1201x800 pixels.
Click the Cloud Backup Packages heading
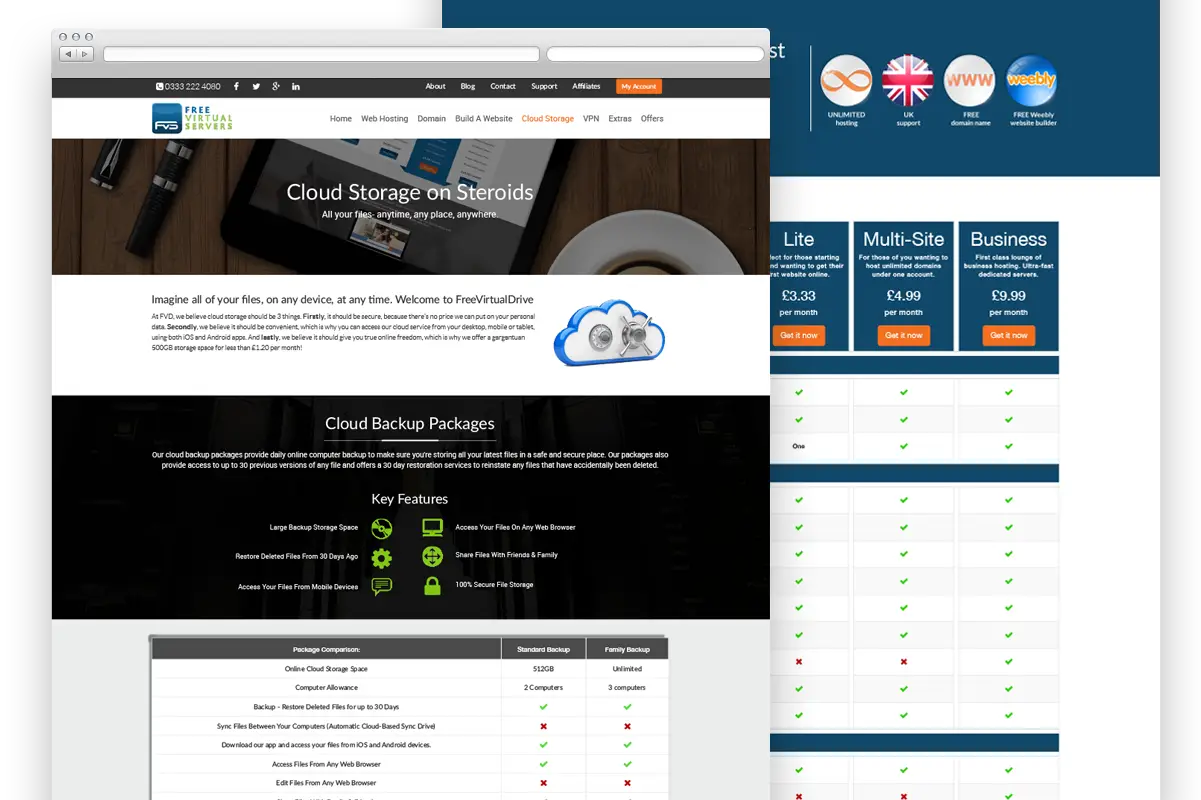click(410, 423)
